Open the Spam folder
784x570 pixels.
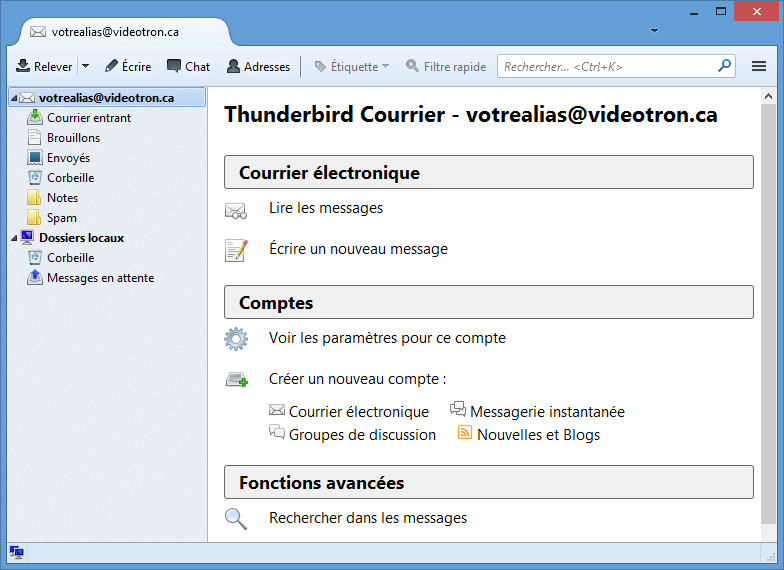62,218
